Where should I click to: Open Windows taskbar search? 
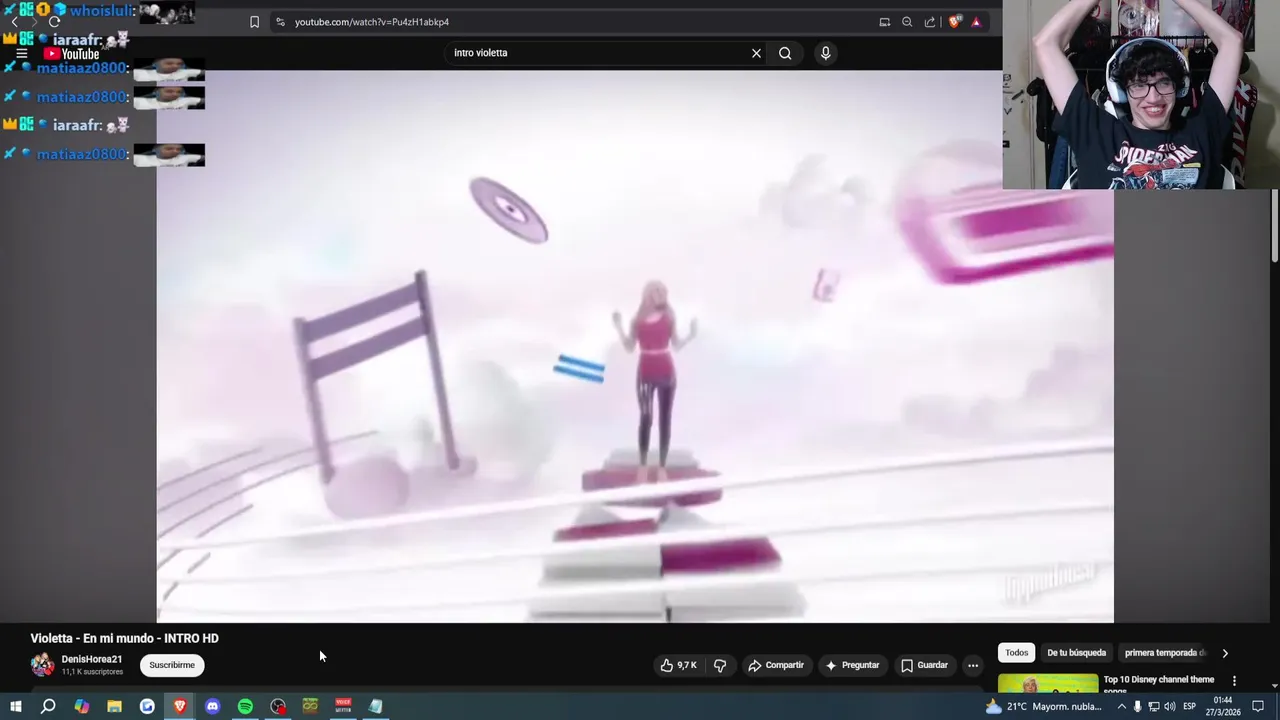click(x=47, y=706)
